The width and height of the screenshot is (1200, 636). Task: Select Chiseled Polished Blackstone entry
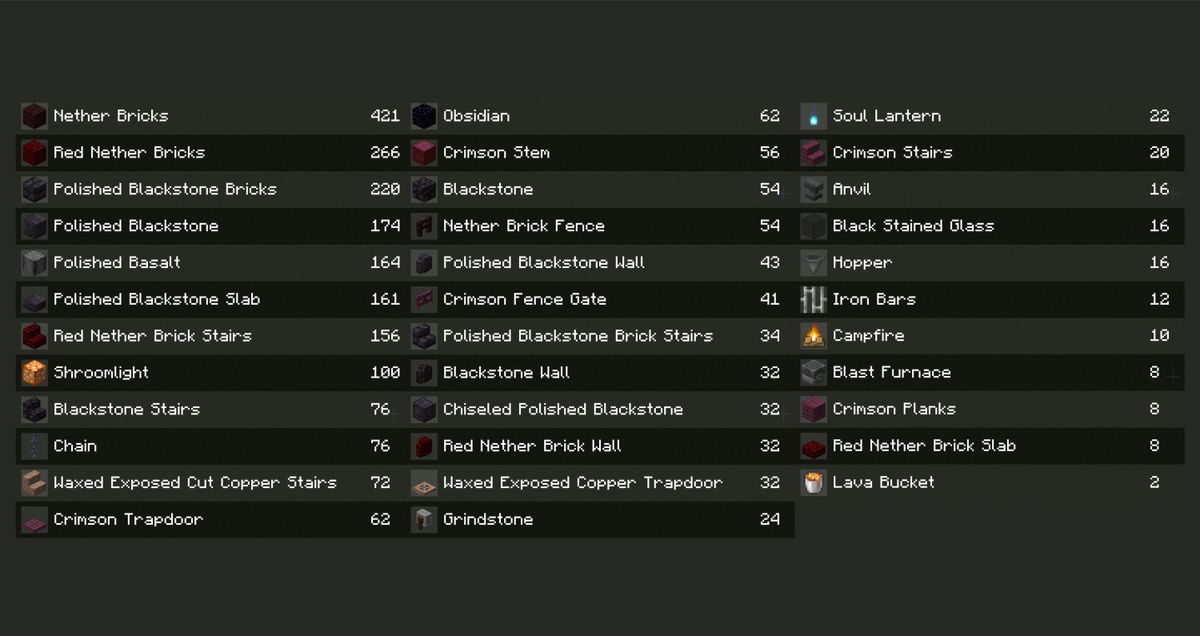(600, 409)
